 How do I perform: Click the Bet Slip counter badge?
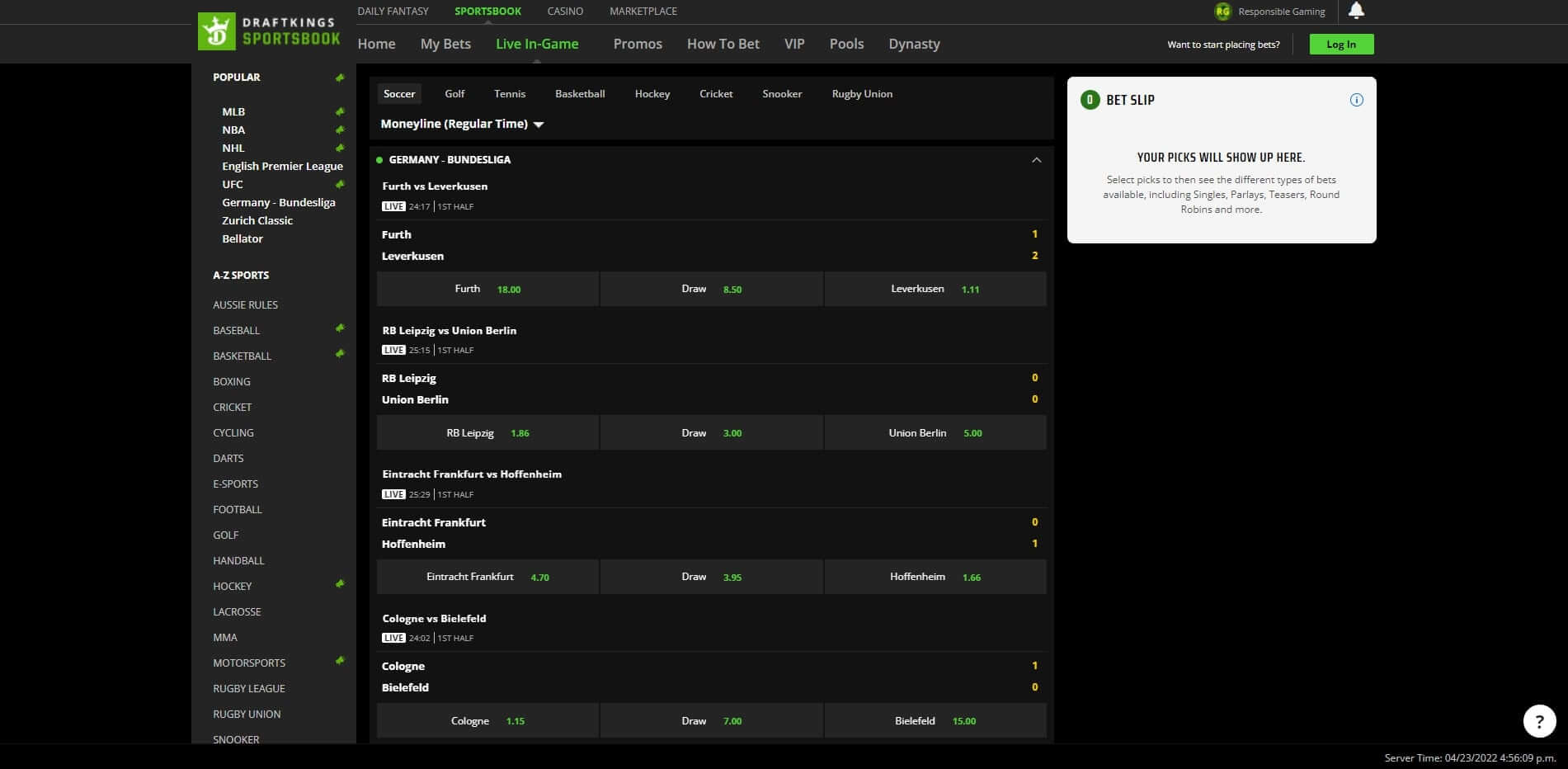pos(1090,99)
